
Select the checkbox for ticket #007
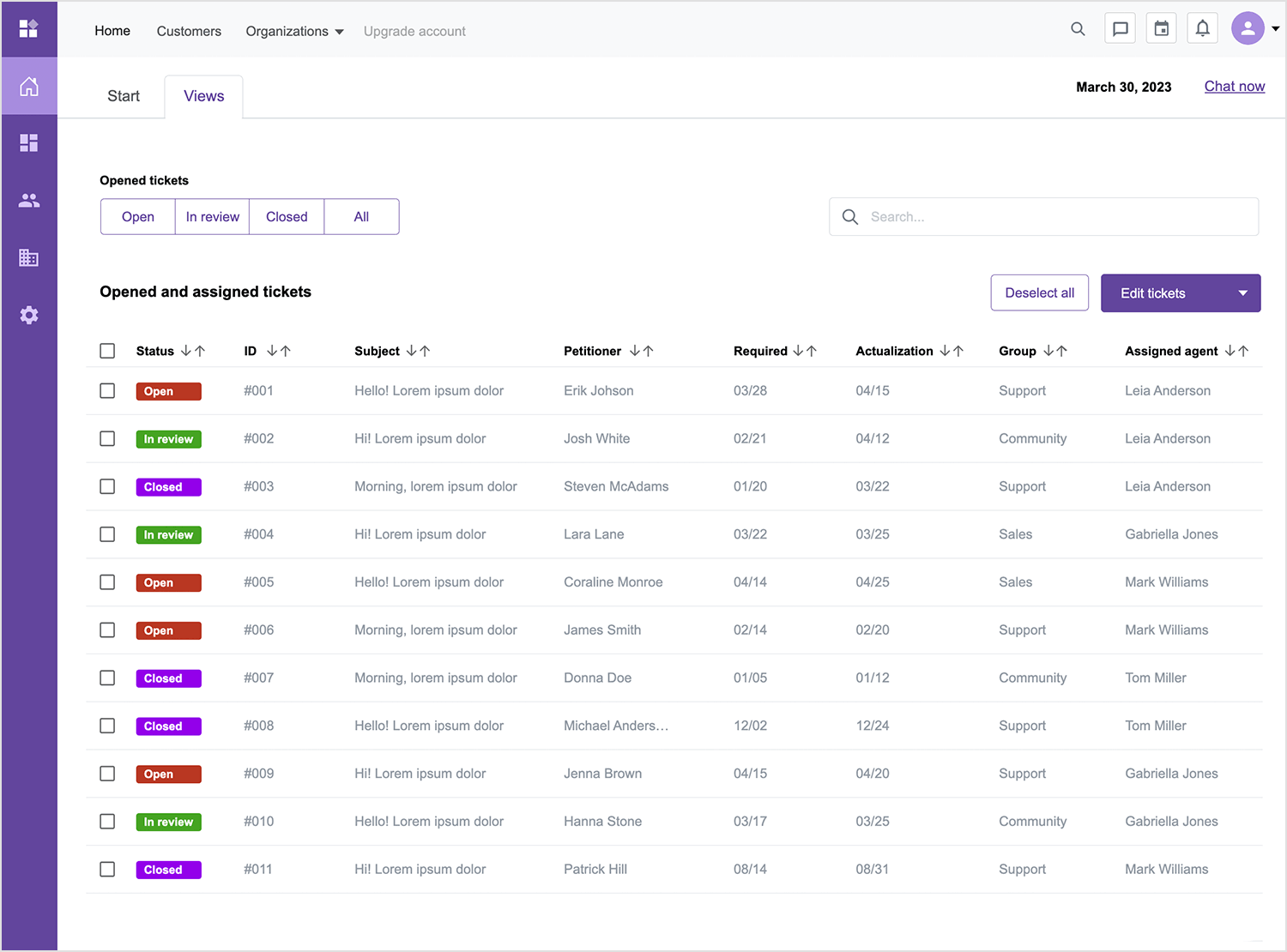[107, 678]
